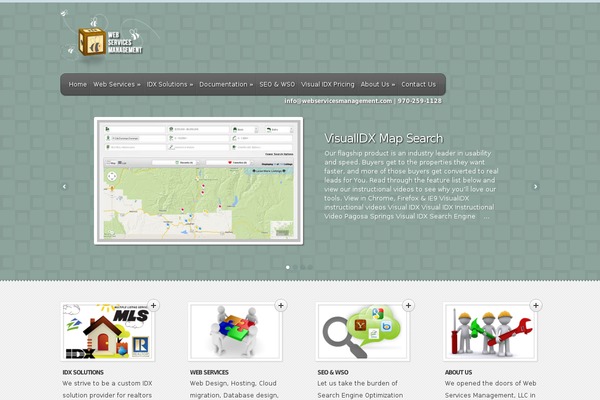Expand the Documentation menu
The width and height of the screenshot is (600, 400).
(226, 84)
